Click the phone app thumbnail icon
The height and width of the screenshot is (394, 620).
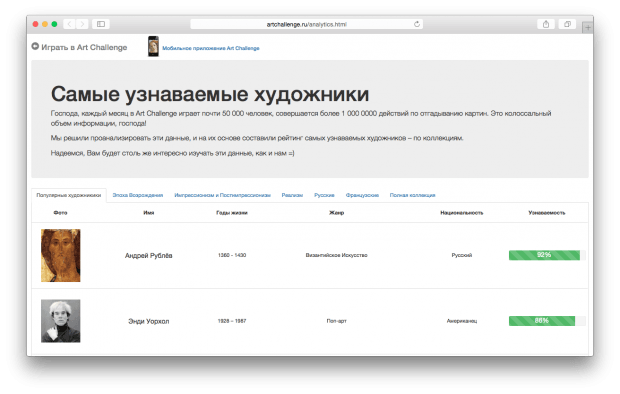pos(153,46)
